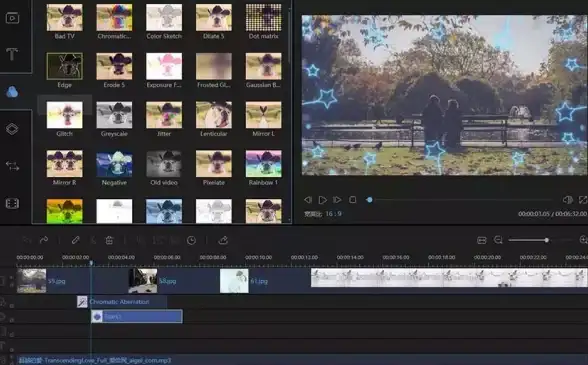Zoom in the timeline with plus magnifier

(x=584, y=240)
